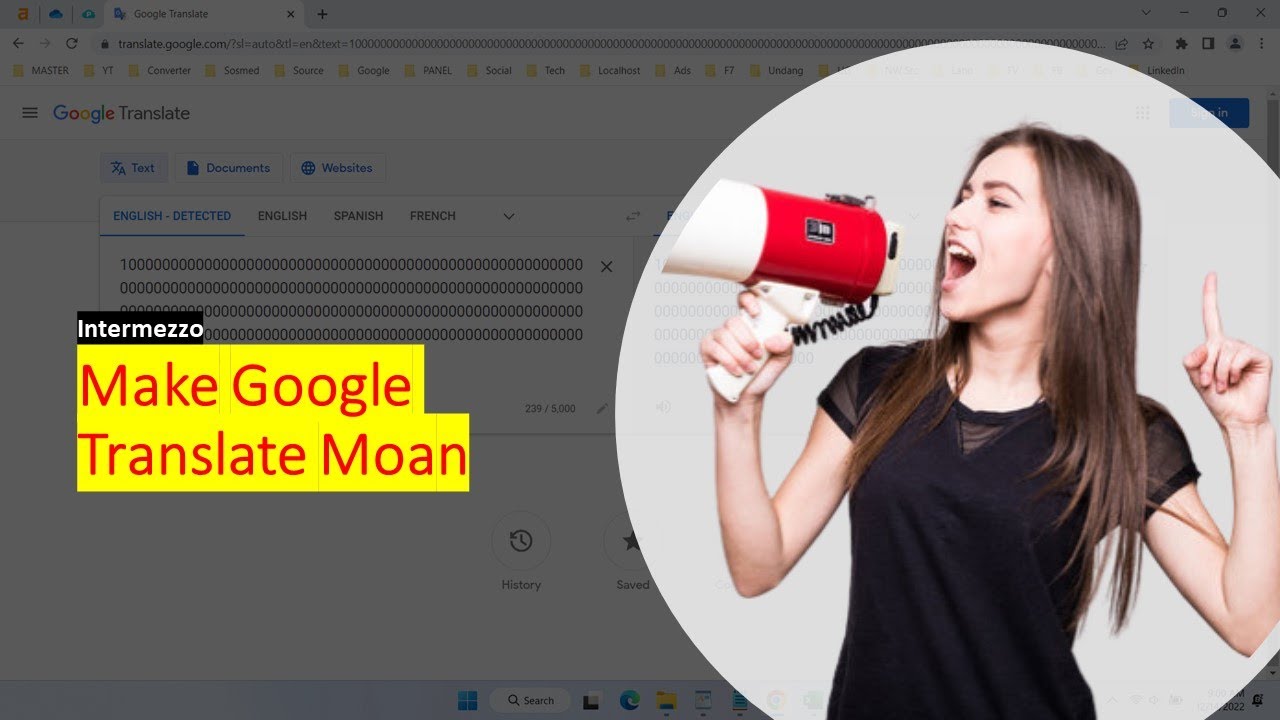This screenshot has width=1280, height=720.
Task: Open the MASTER bookmarks folder
Action: coord(42,71)
